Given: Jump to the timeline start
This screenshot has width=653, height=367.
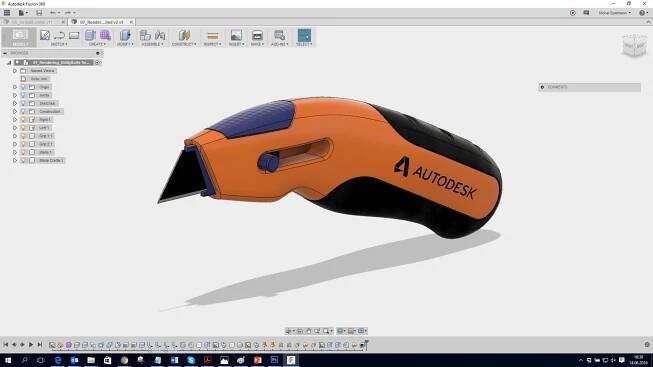Looking at the screenshot, I should point(6,345).
